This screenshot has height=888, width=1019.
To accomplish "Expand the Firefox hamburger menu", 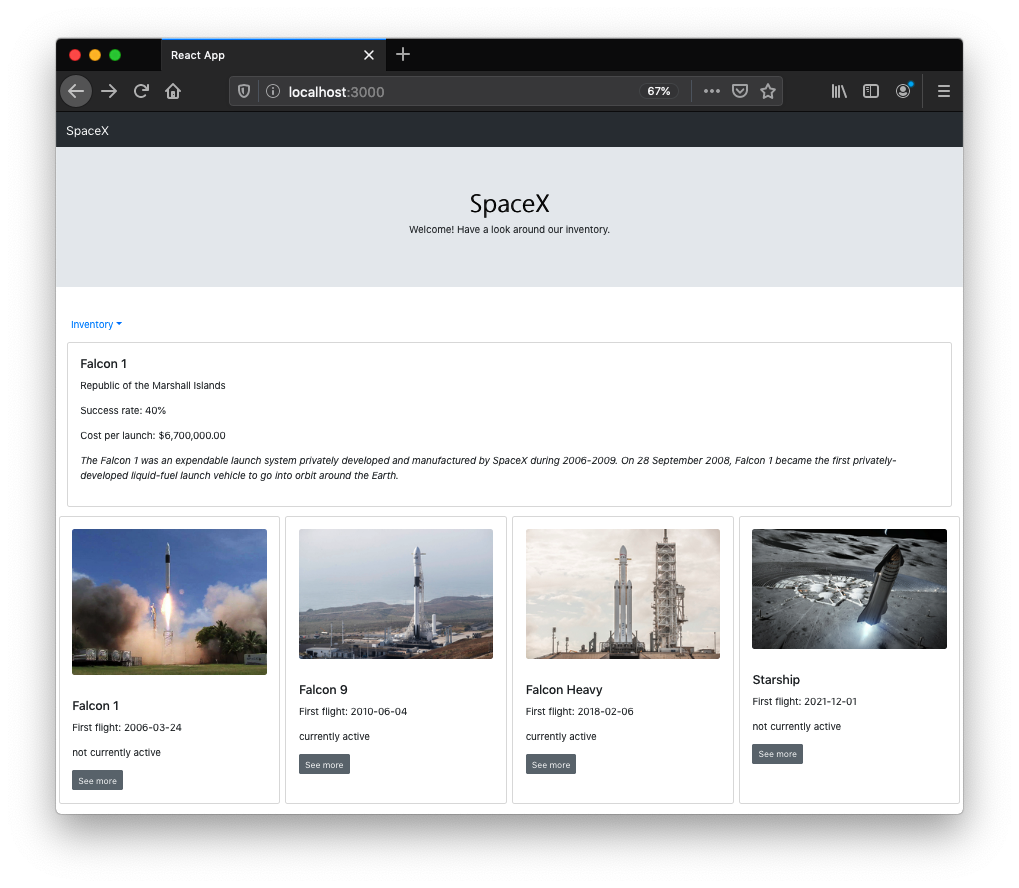I will tap(943, 91).
